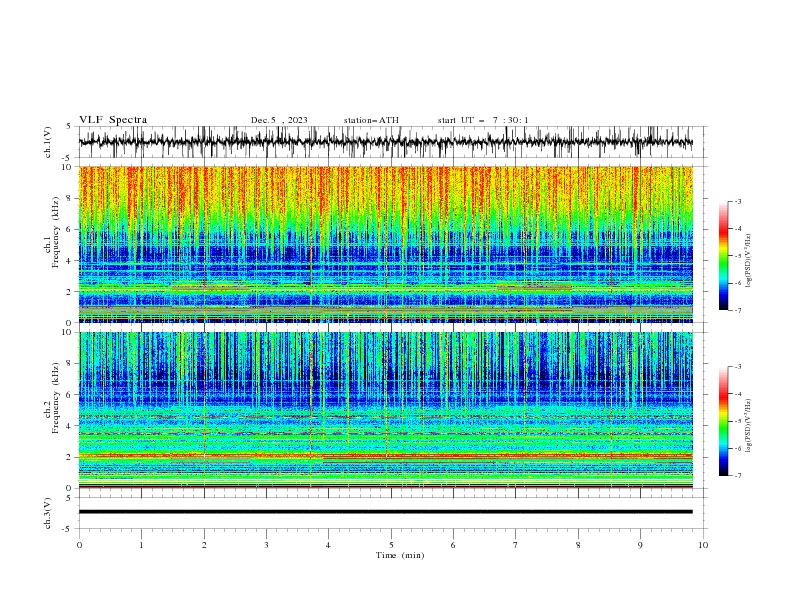Click the ch.2 PSD color scale bar
Viewport: 792px width, 612px height.
click(x=723, y=421)
